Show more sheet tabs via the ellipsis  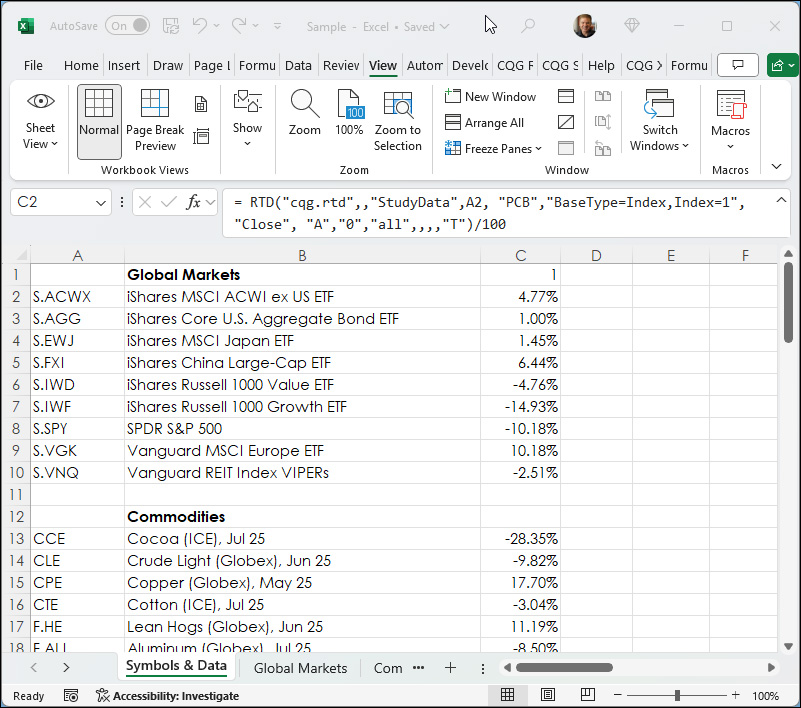coord(418,668)
